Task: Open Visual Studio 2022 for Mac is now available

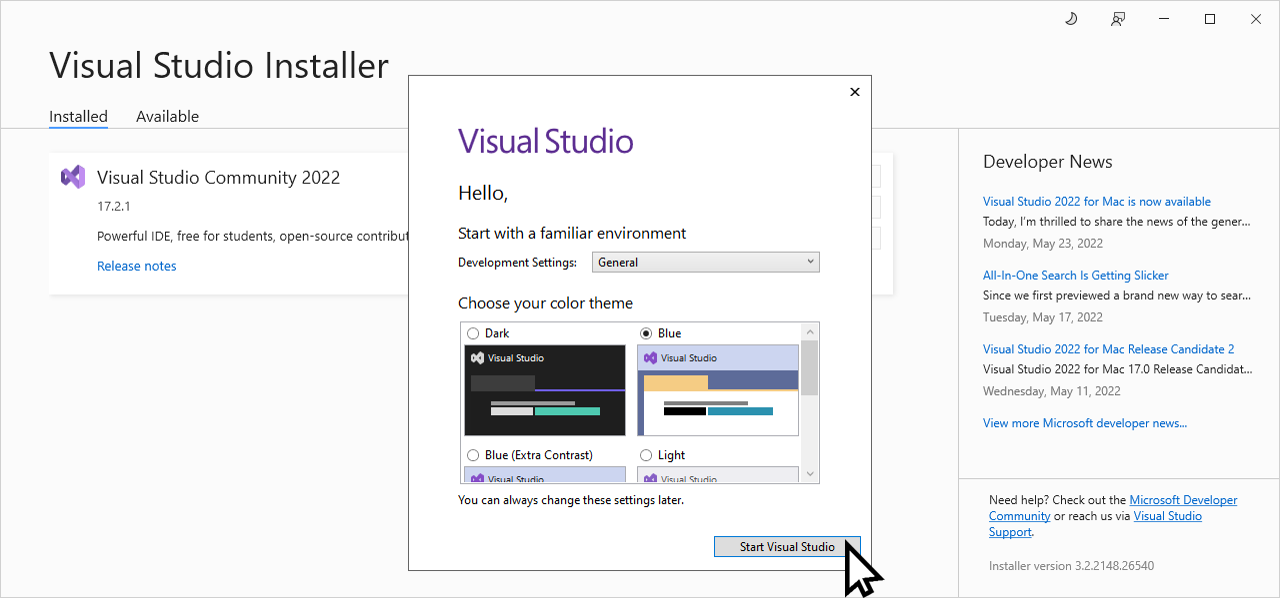Action: coord(1097,201)
